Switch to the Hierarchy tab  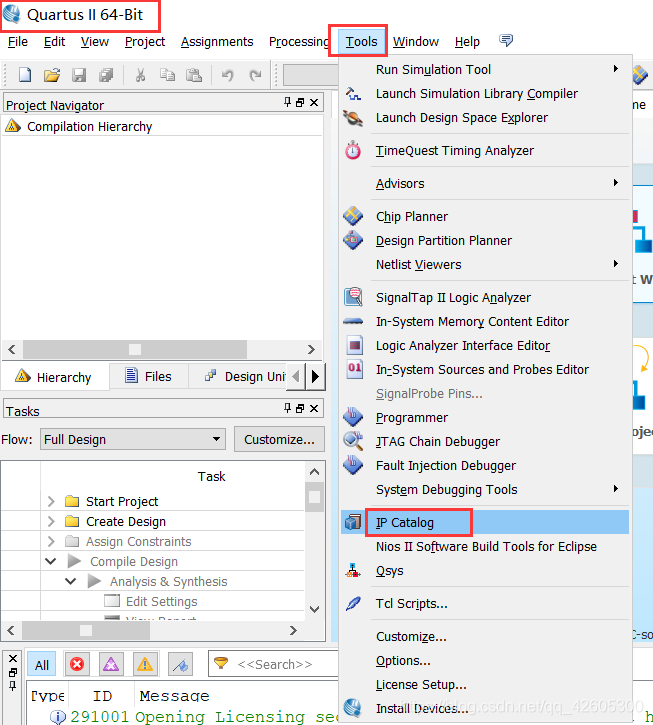54,377
